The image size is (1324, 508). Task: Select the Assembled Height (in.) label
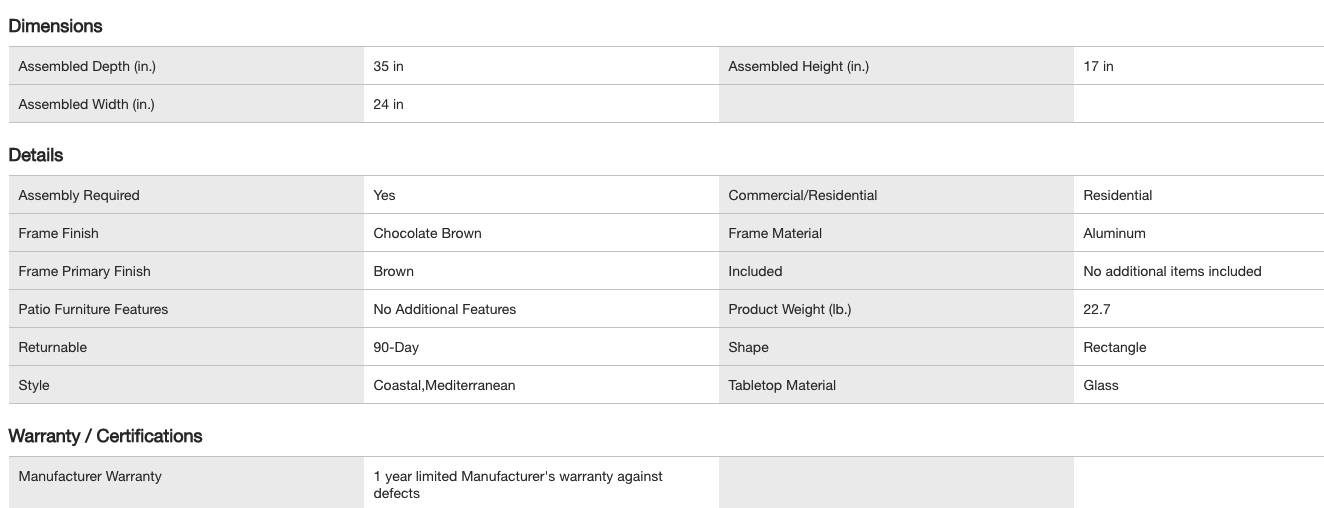(x=798, y=66)
